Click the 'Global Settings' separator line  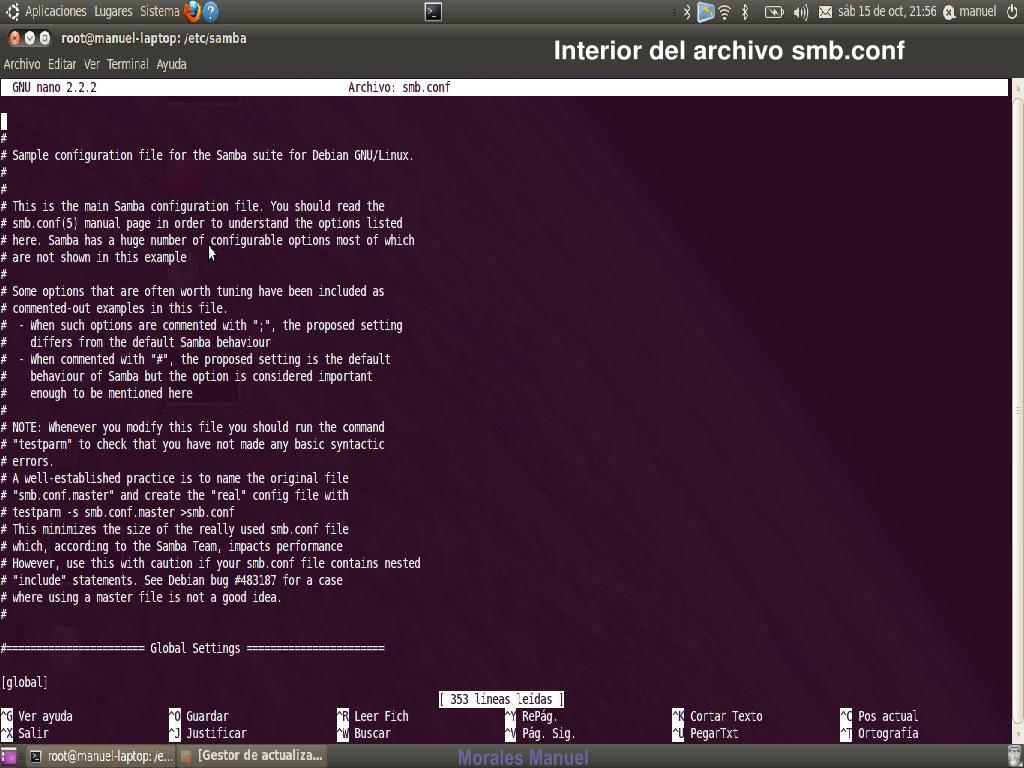click(x=193, y=648)
